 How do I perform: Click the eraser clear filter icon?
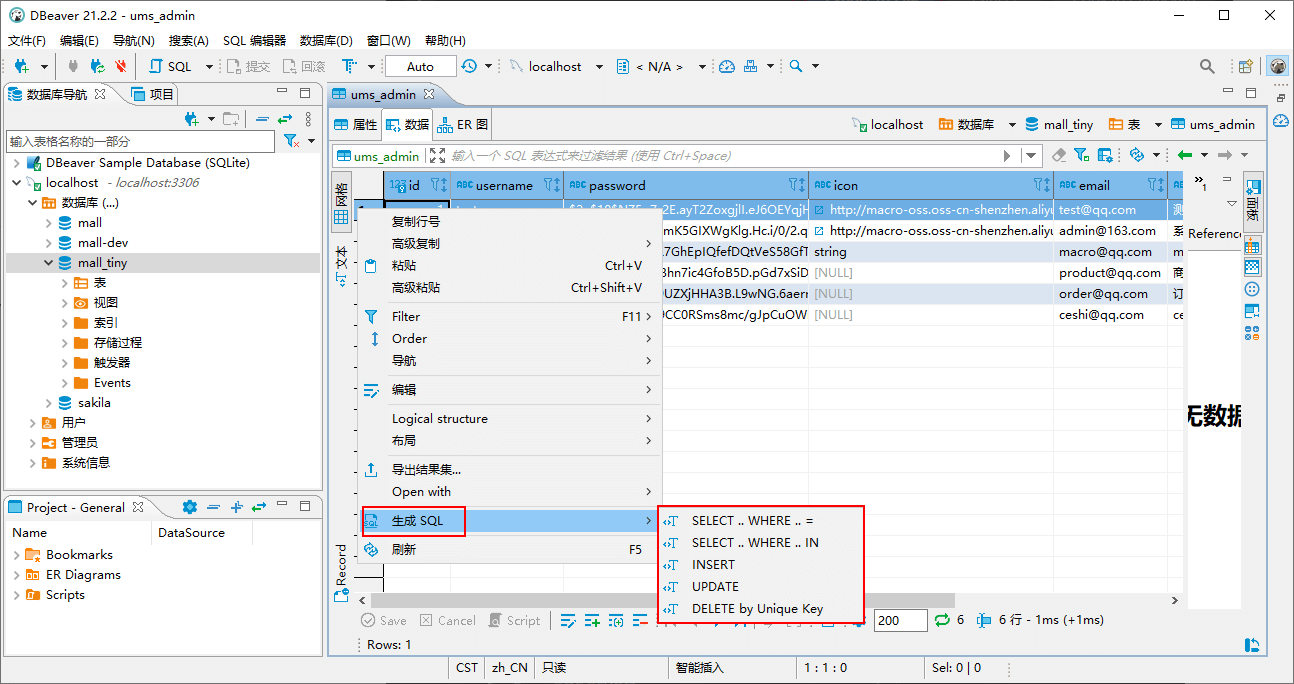(x=1060, y=155)
